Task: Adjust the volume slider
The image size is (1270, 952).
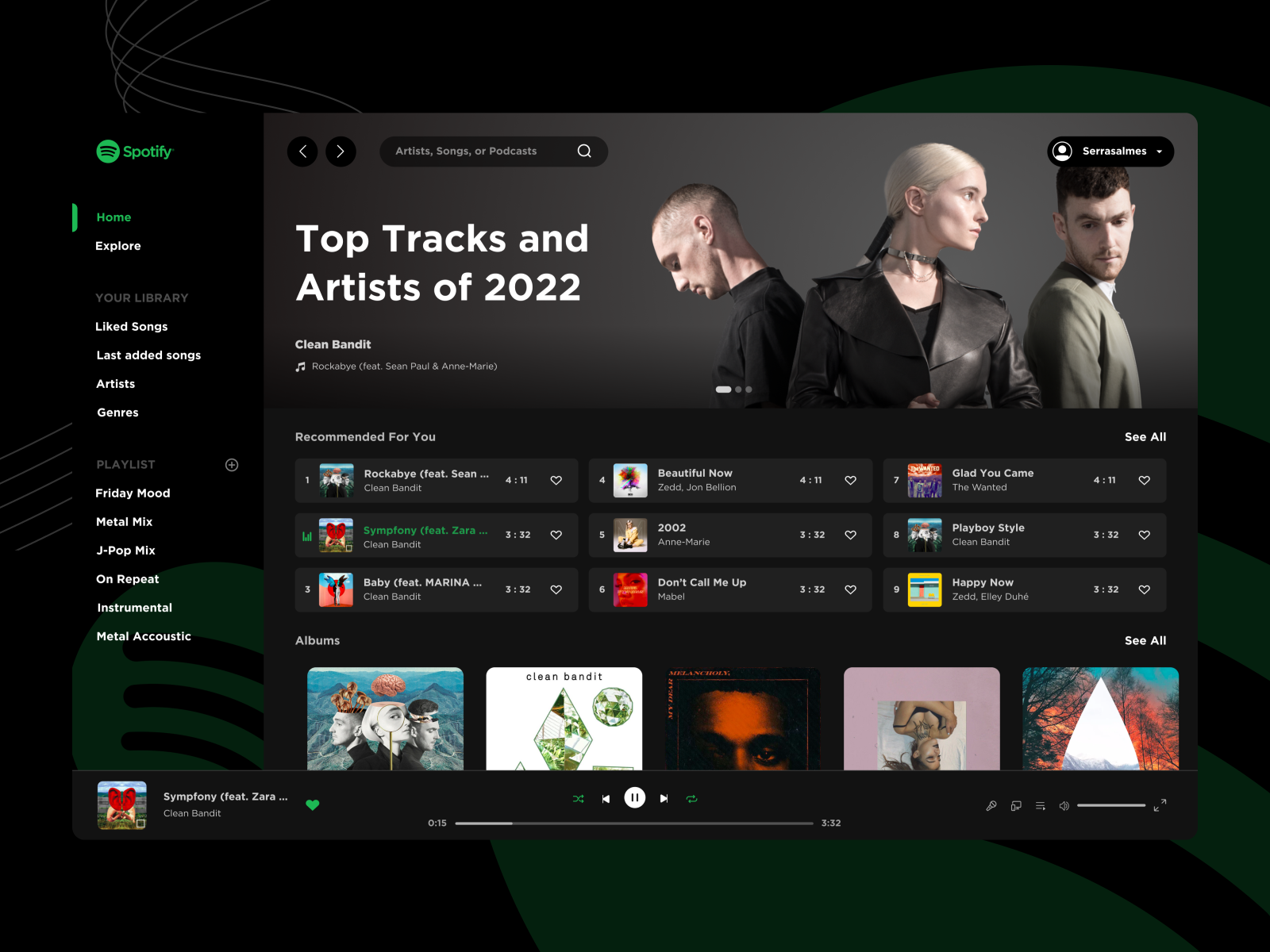Action: pyautogui.click(x=1111, y=805)
